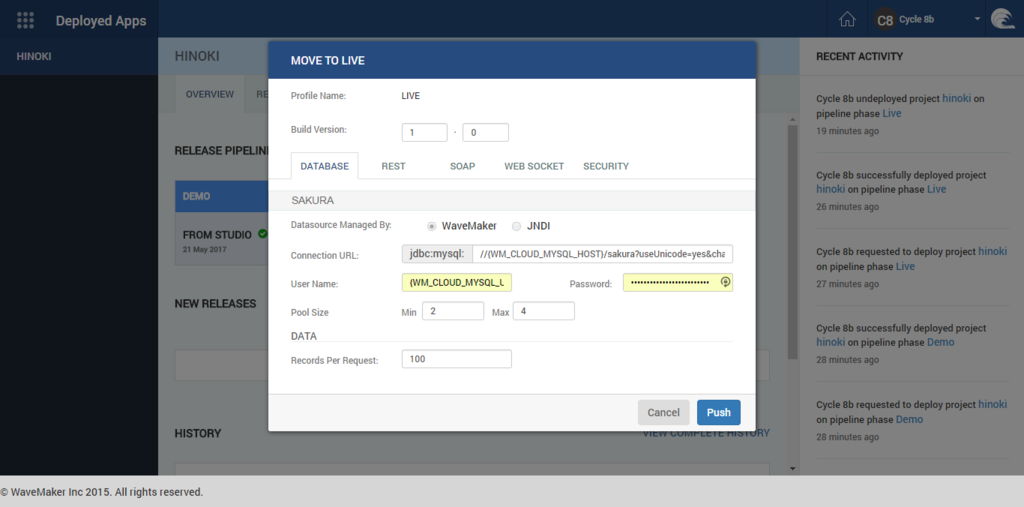Click the password field key icon

tap(725, 282)
